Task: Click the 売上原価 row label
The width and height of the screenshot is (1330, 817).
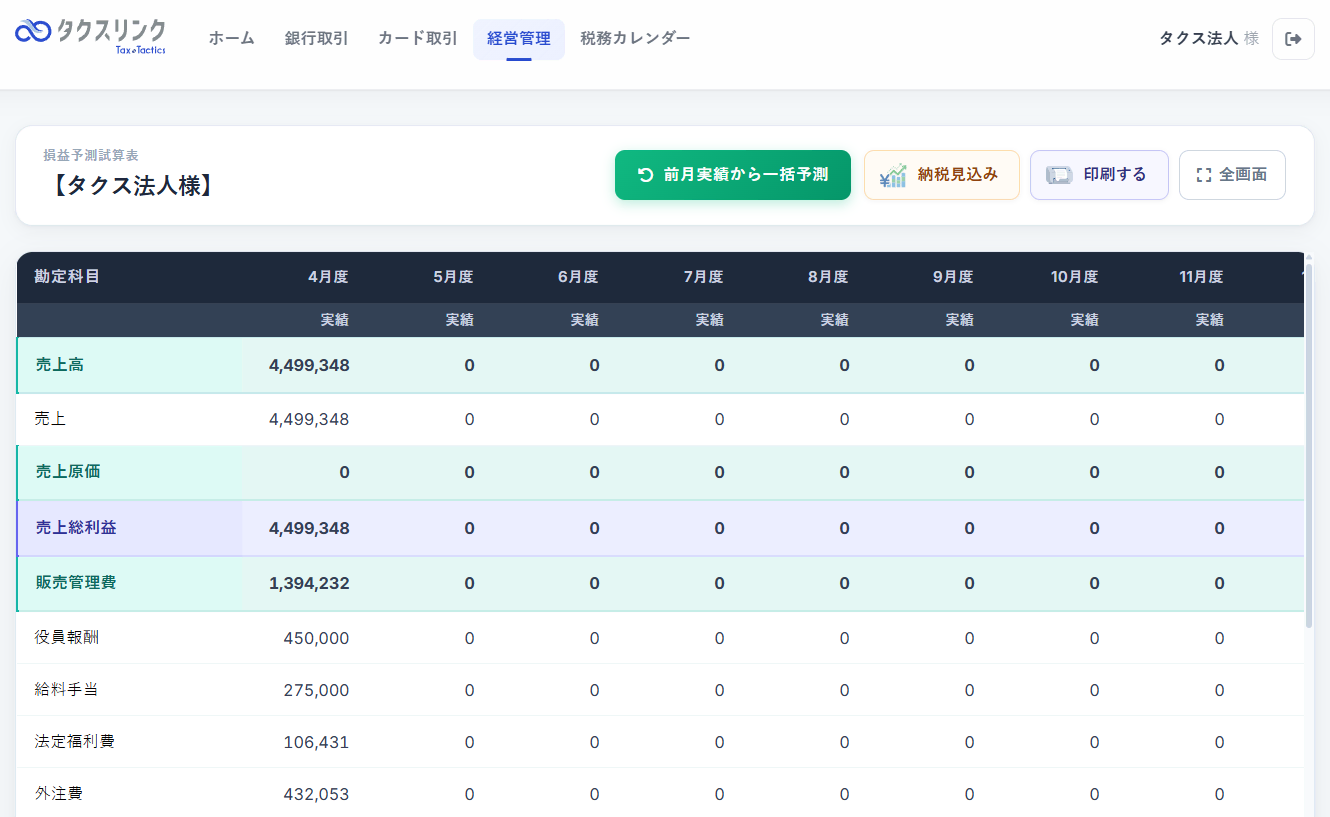Action: pyautogui.click(x=68, y=472)
